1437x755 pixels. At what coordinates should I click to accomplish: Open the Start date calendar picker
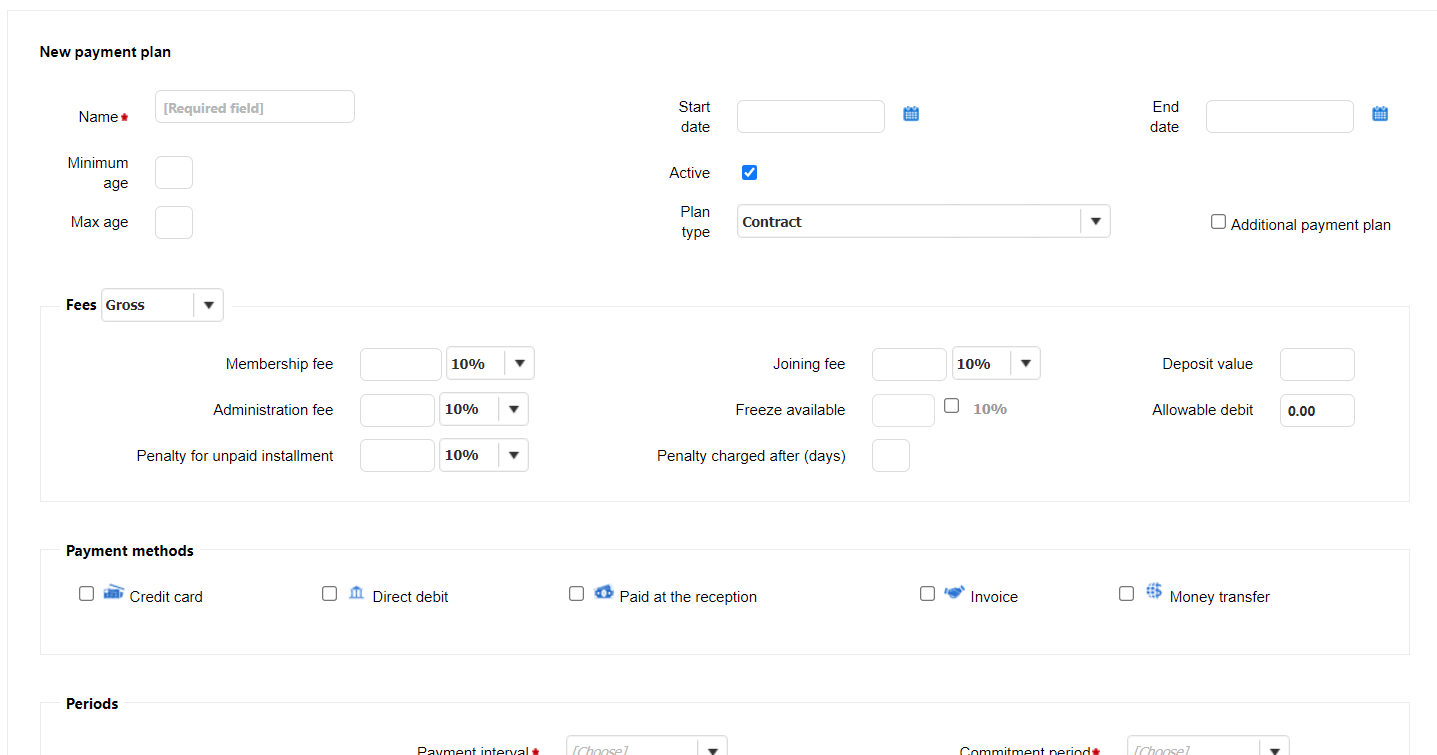pos(911,114)
